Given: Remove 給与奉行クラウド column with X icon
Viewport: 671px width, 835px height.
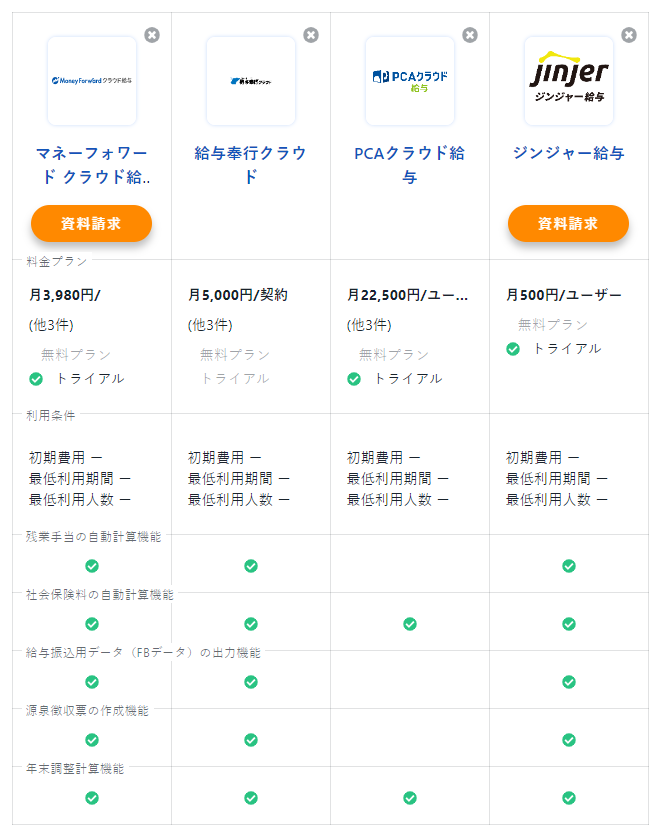Looking at the screenshot, I should click(x=311, y=35).
